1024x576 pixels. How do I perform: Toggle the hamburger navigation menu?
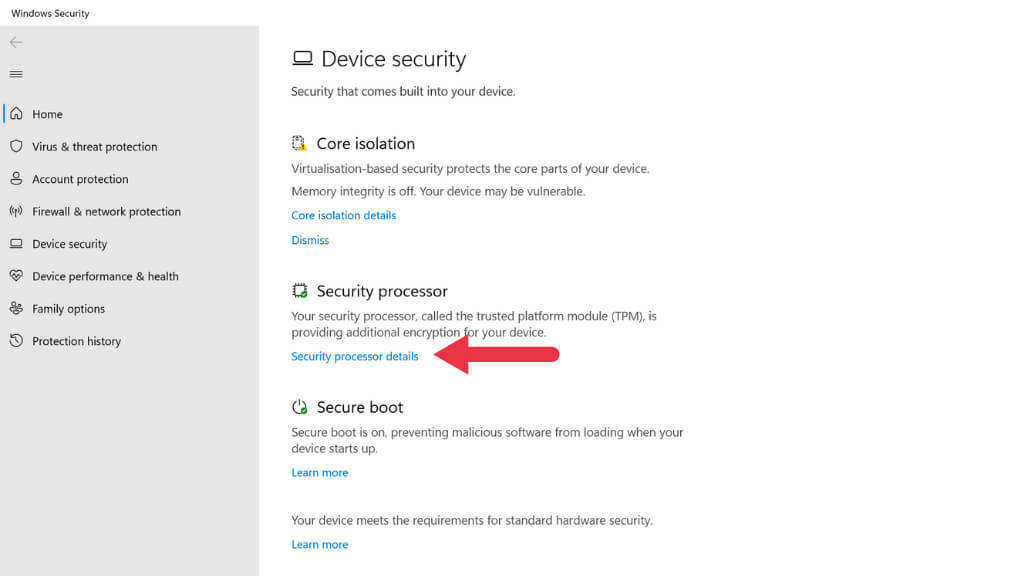pos(16,74)
